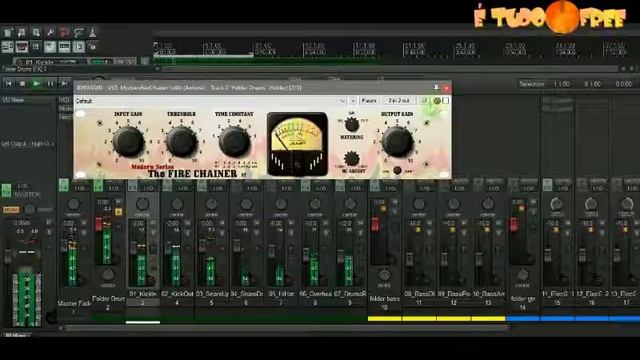Toggle the snap icon in second toolbar row

tap(78, 47)
